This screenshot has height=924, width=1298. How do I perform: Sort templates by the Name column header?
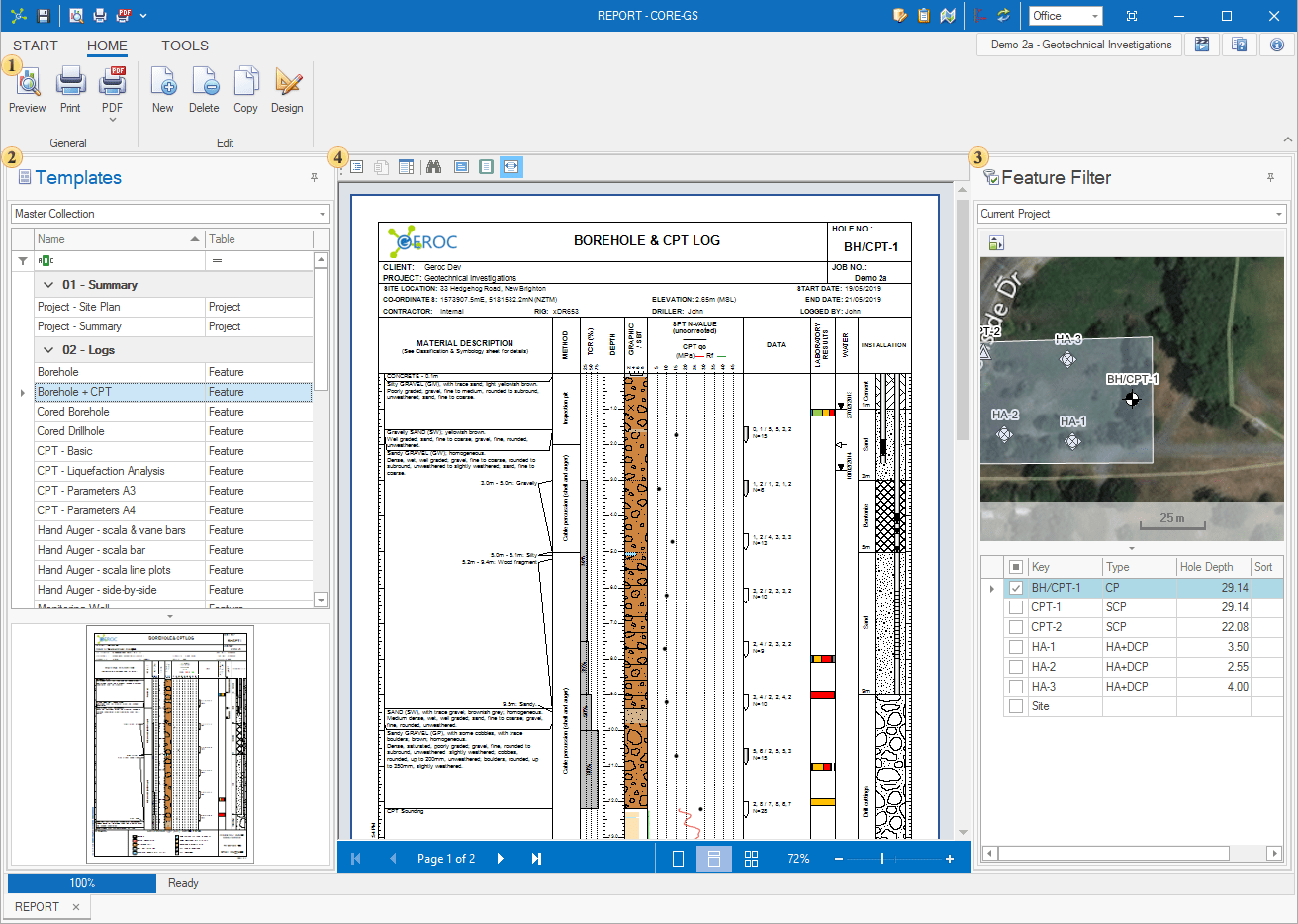(x=119, y=239)
